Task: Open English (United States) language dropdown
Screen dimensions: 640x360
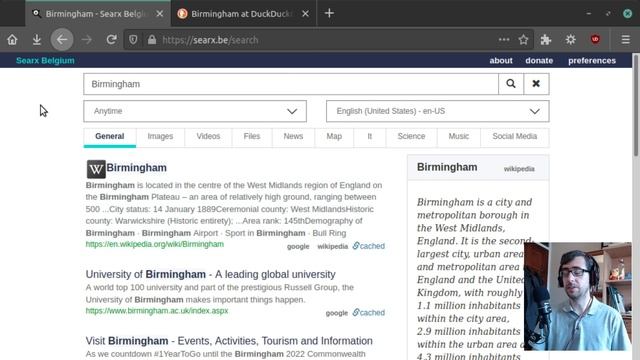Action: tap(438, 111)
